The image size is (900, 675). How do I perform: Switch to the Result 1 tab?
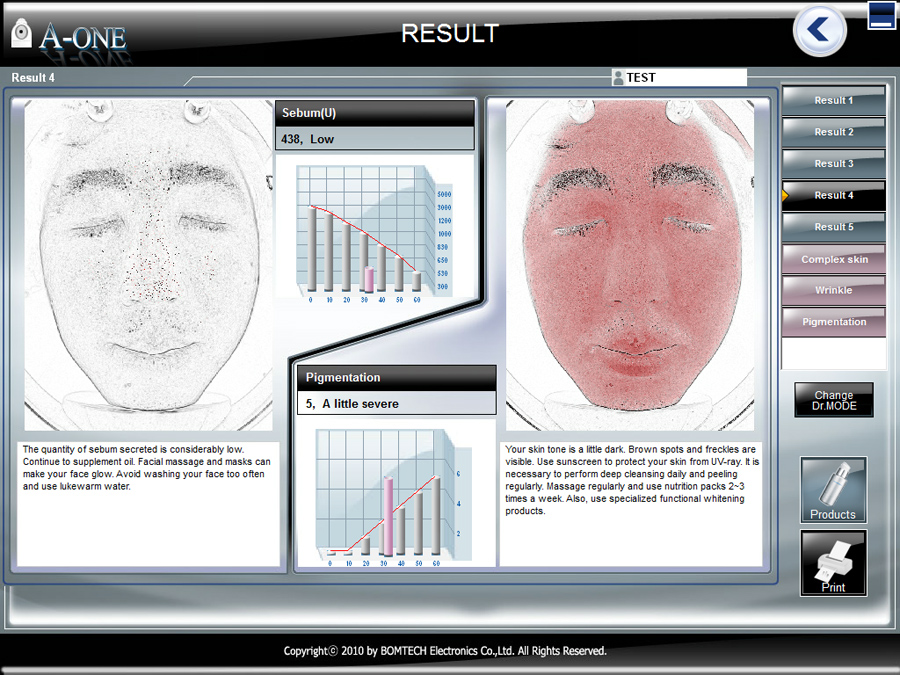tap(833, 100)
